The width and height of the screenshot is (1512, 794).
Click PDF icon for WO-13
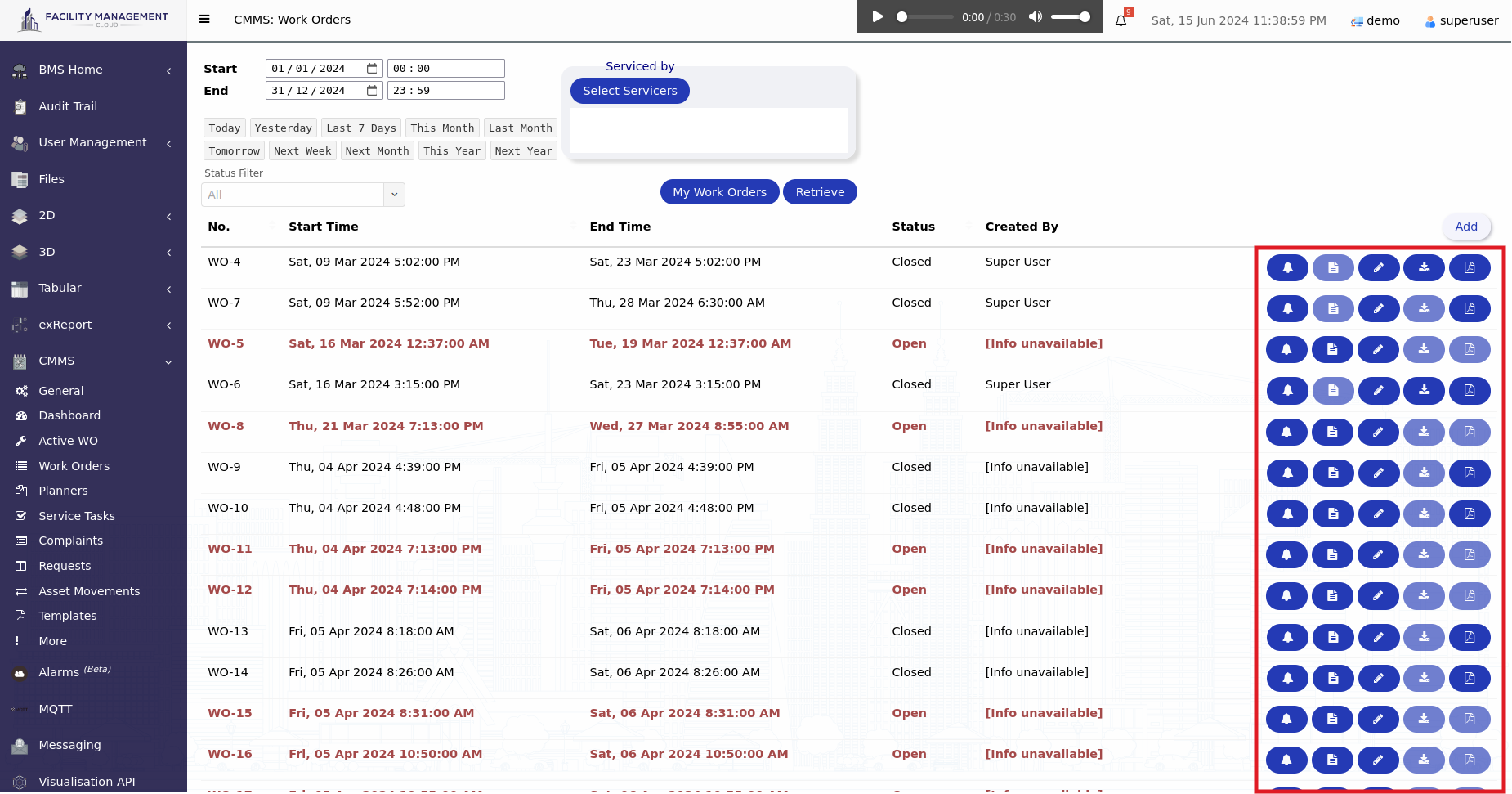tap(1470, 637)
